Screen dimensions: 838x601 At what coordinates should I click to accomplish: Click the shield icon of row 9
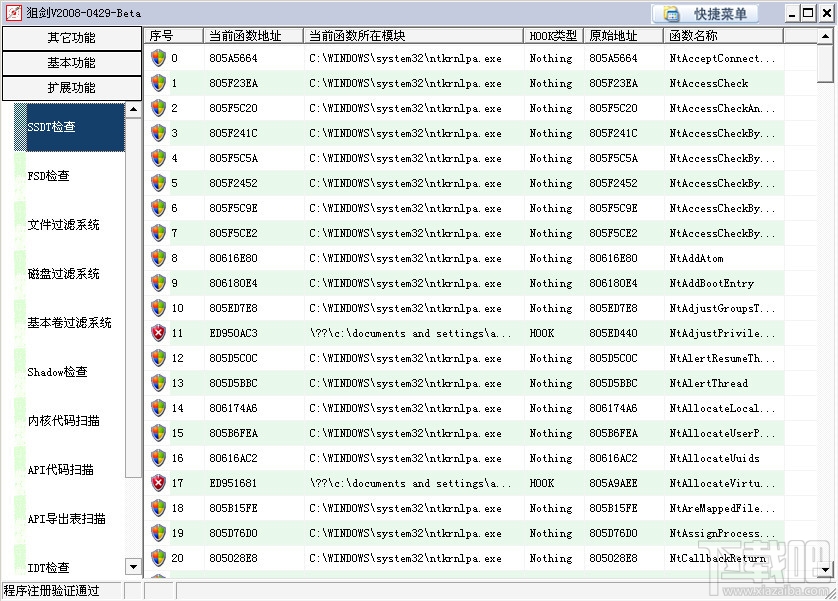158,283
